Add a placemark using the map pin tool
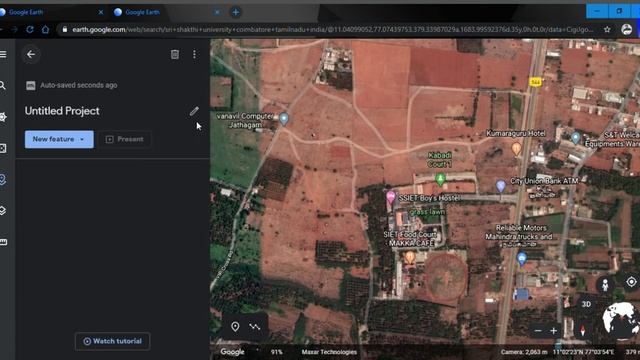Screen dimensions: 640x360 pyautogui.click(x=235, y=327)
